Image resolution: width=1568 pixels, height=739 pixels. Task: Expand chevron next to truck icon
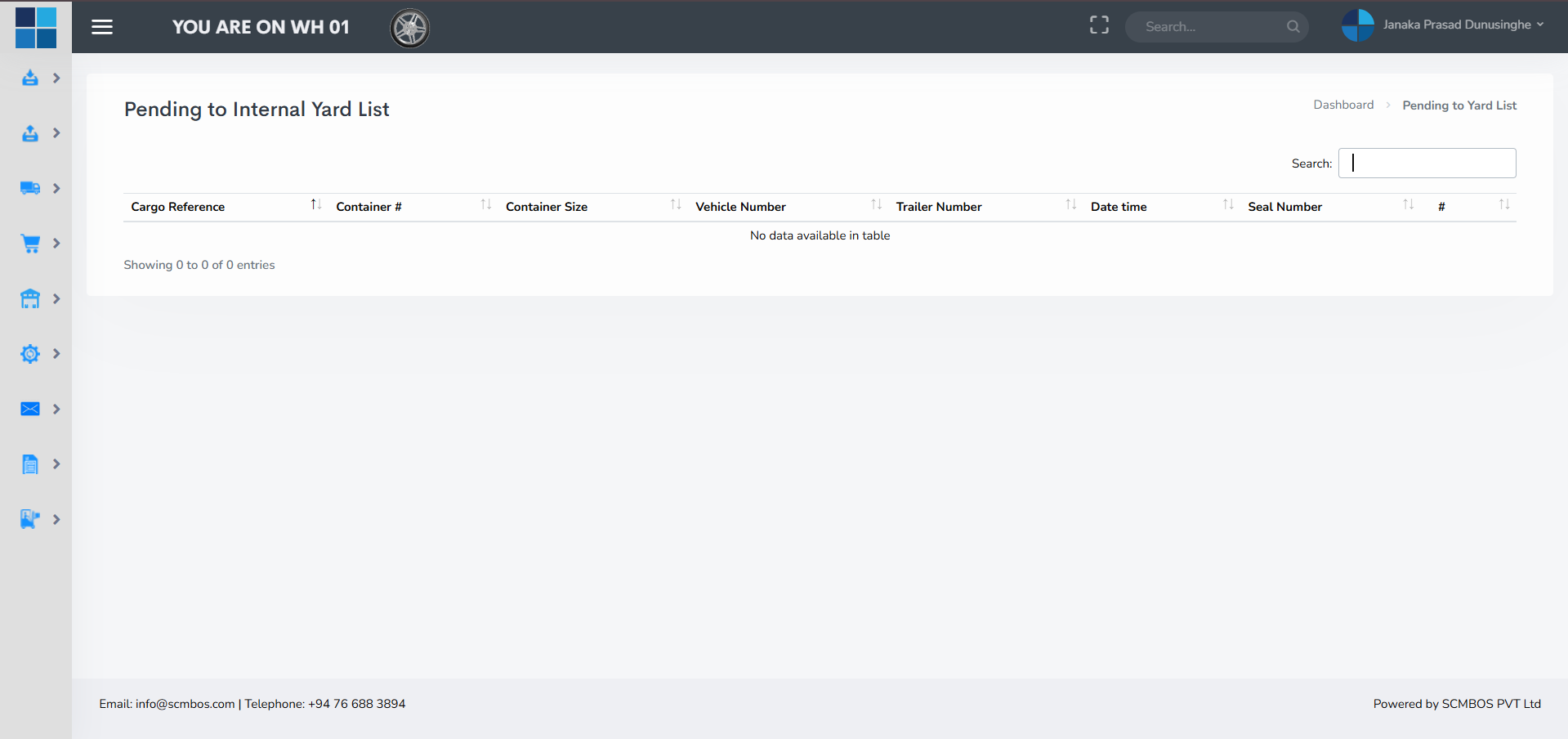click(56, 189)
